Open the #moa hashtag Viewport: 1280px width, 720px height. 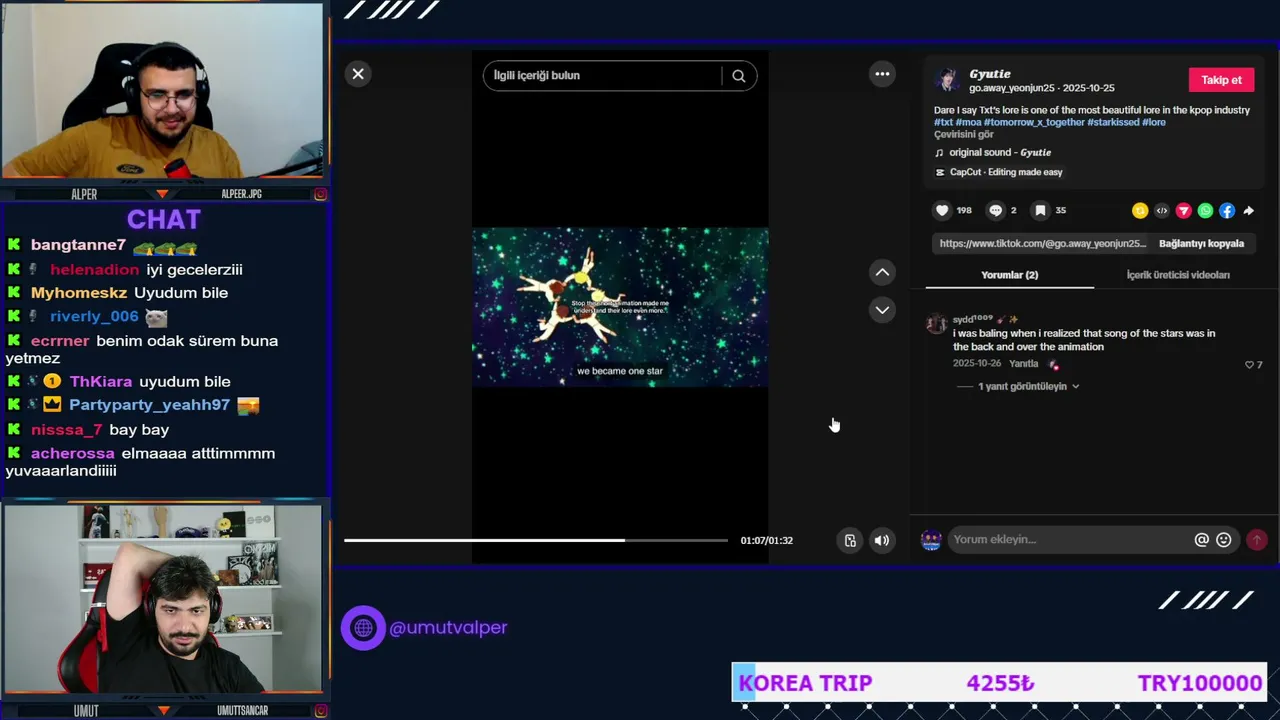(968, 122)
